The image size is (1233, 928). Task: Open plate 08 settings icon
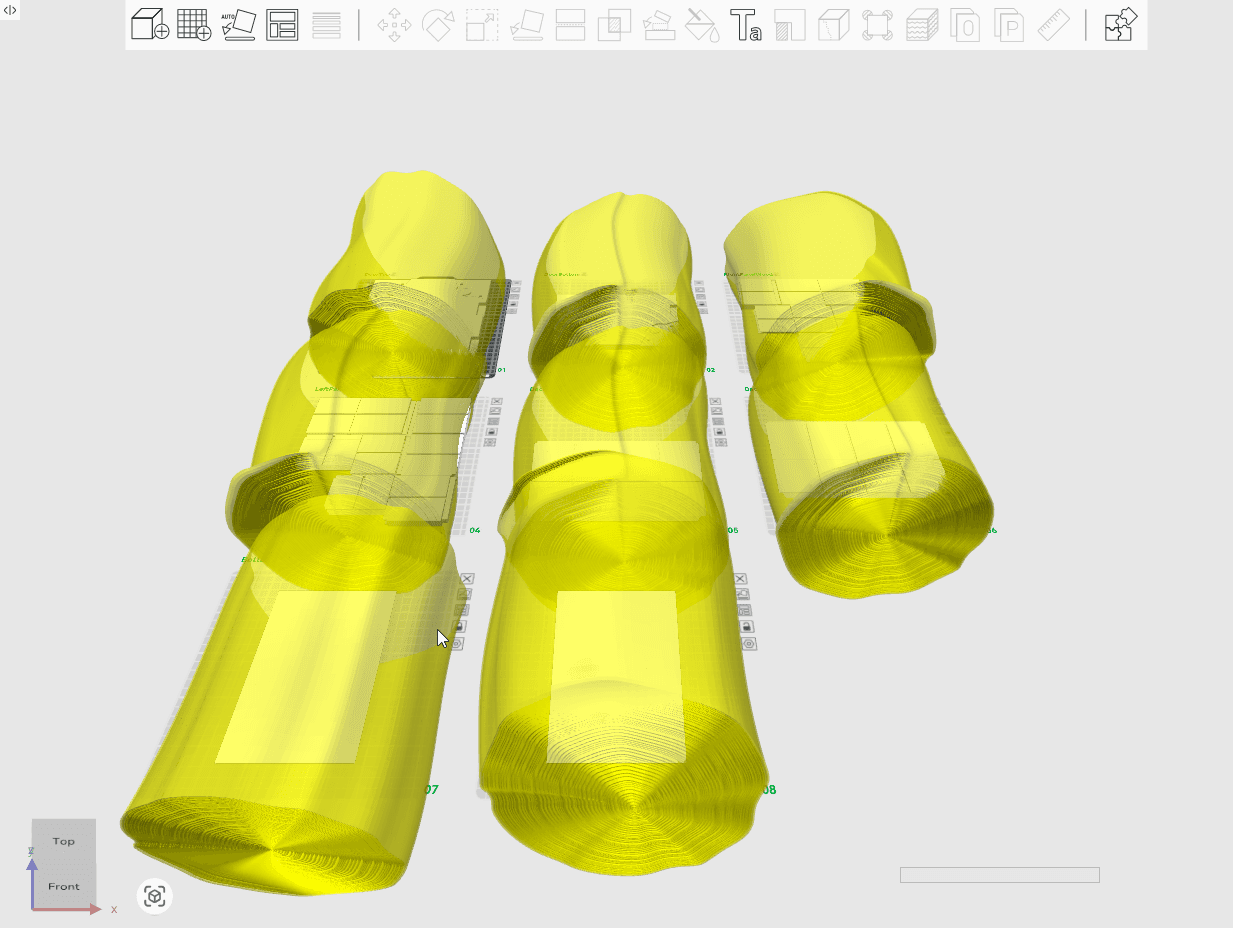[750, 643]
